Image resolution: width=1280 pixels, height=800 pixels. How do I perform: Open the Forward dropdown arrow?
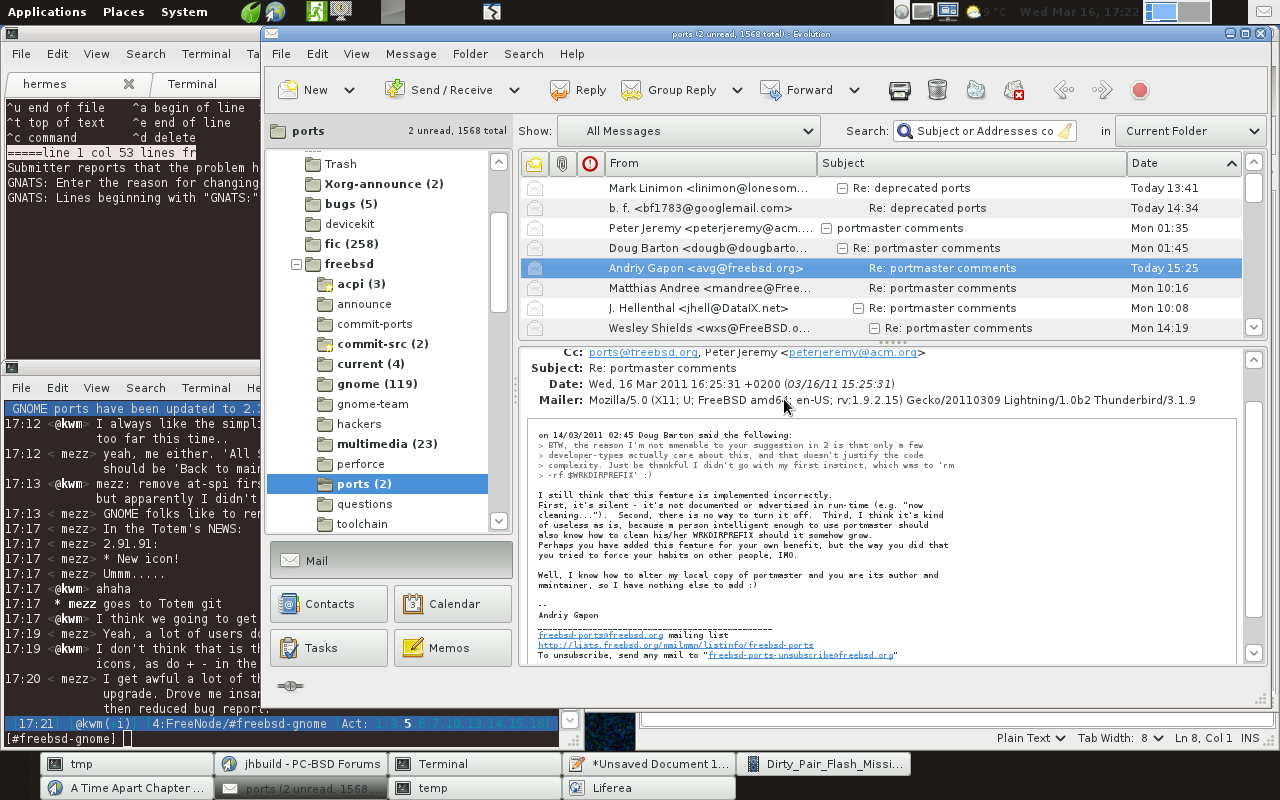(854, 90)
